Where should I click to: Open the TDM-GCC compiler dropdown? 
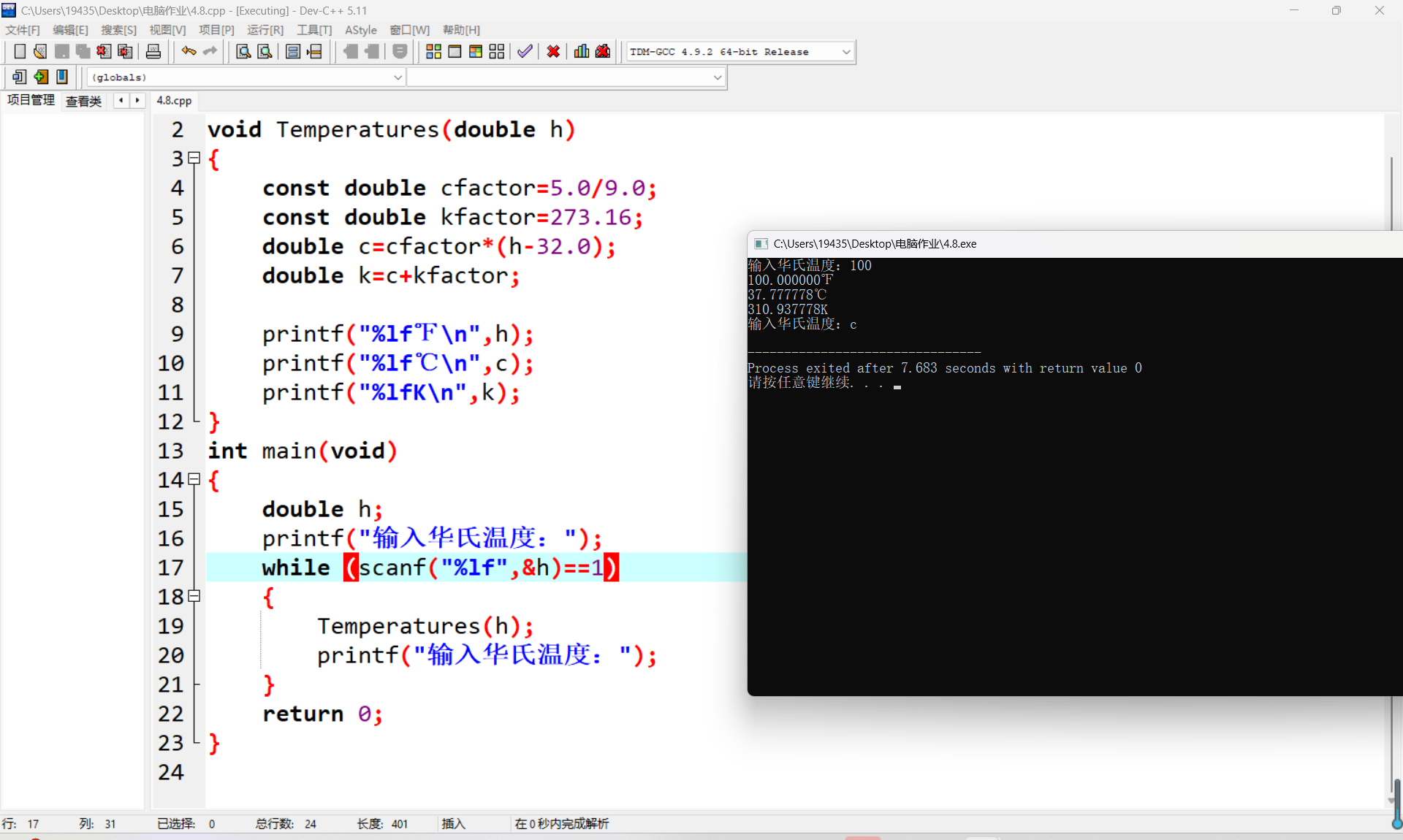click(x=846, y=52)
